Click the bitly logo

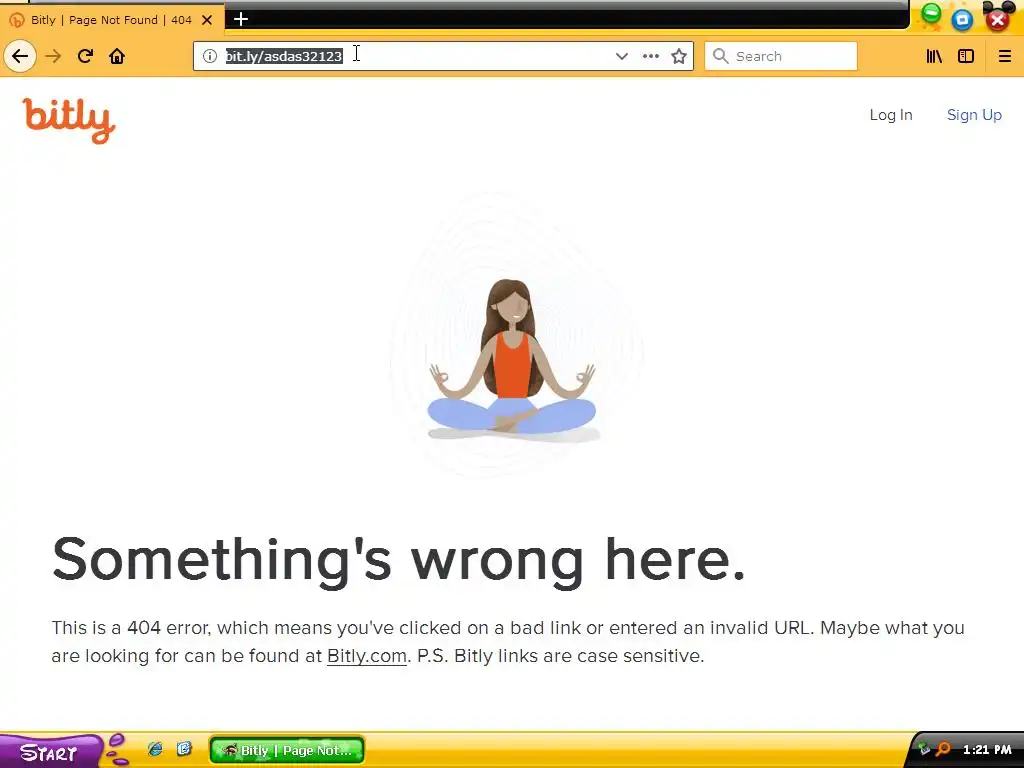click(x=69, y=120)
